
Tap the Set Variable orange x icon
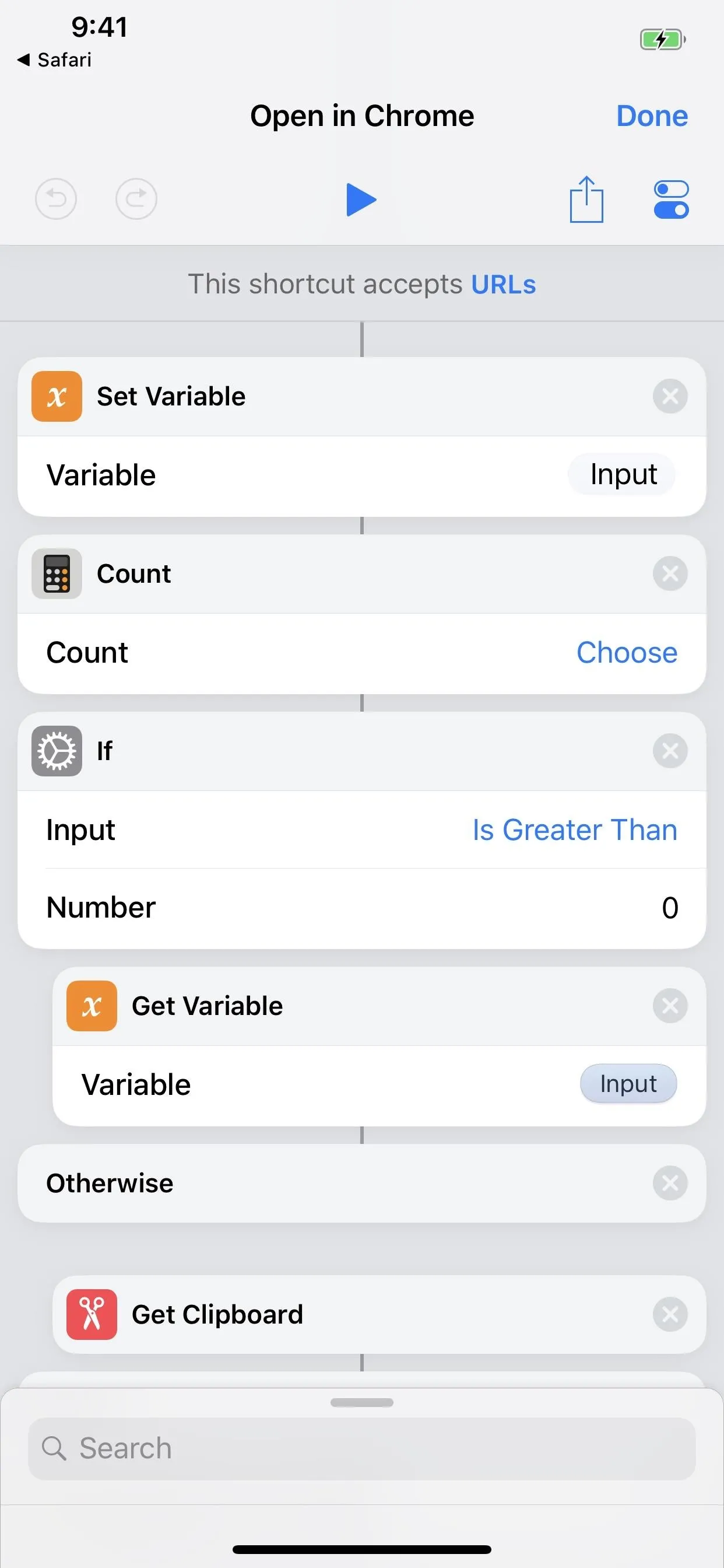click(x=57, y=396)
